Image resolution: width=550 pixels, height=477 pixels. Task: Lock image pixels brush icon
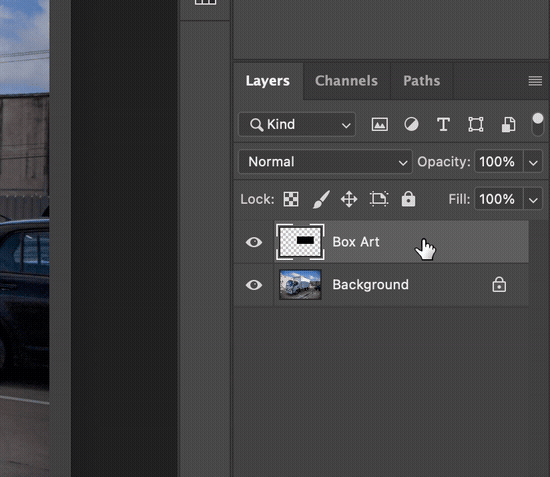coord(321,199)
